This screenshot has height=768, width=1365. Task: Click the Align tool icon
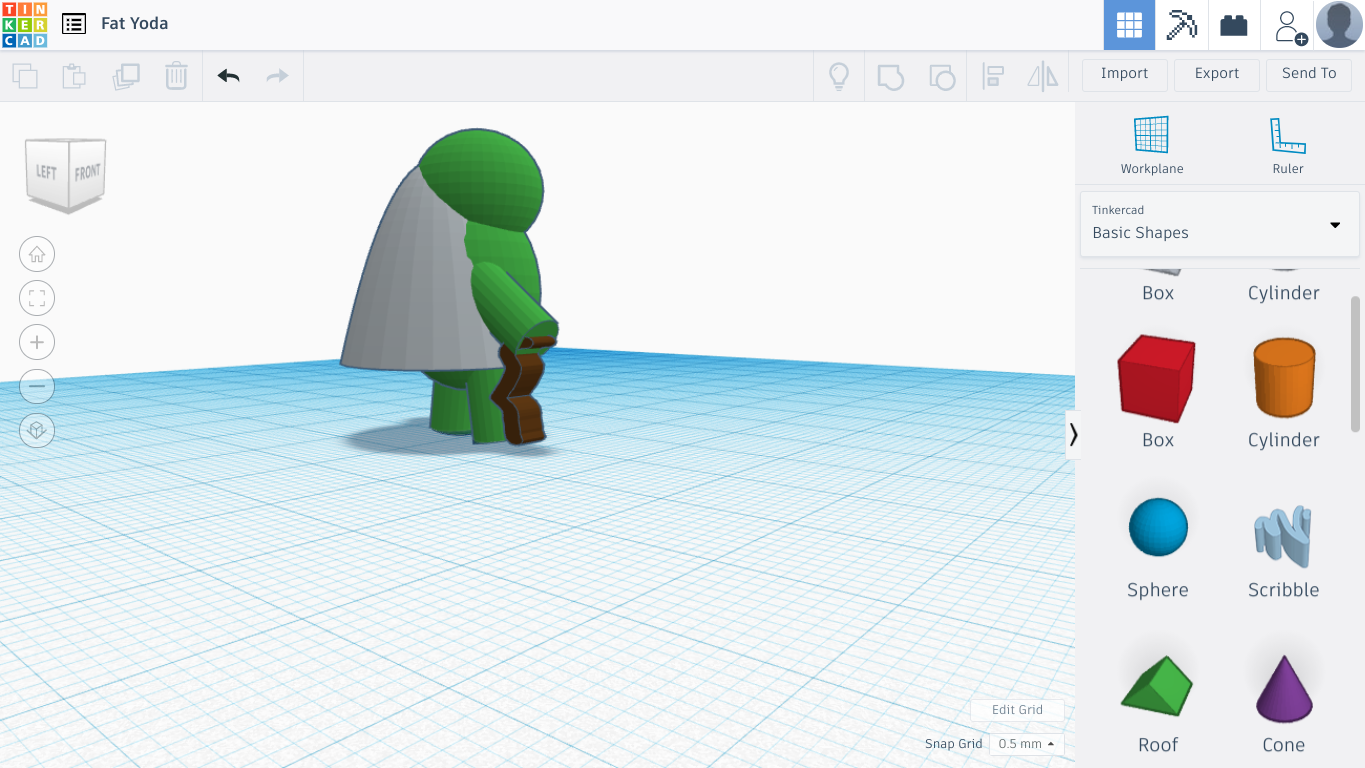coord(993,76)
